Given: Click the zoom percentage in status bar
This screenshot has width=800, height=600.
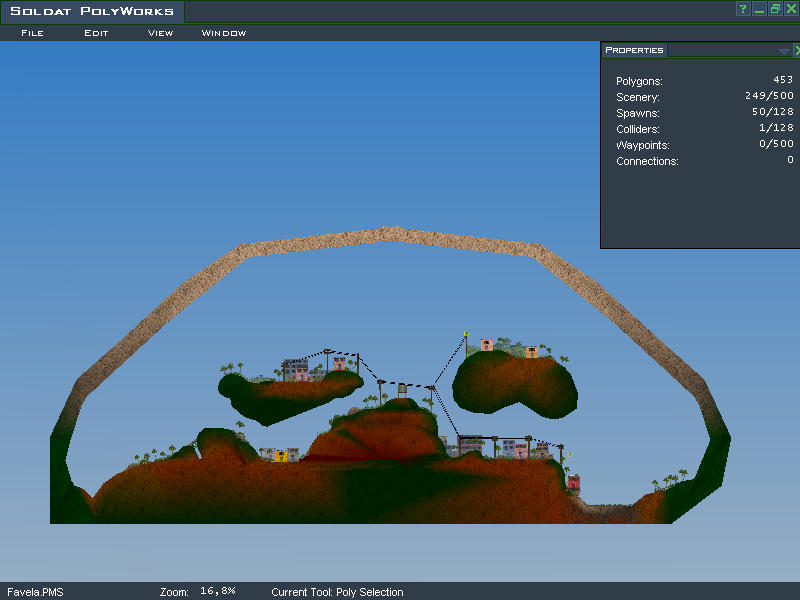Looking at the screenshot, I should click(217, 592).
